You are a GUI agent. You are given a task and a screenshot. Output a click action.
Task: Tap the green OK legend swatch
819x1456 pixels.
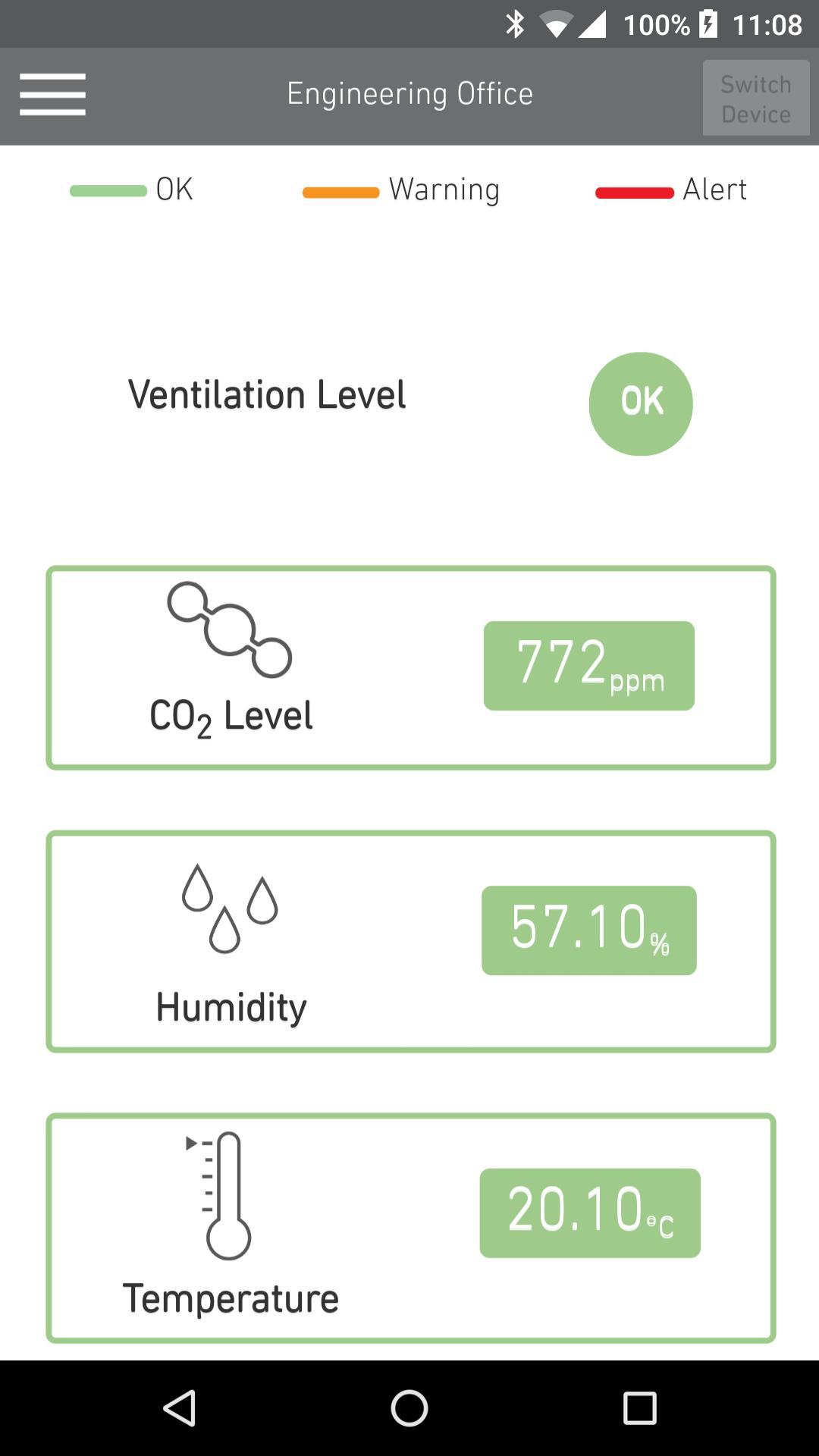tap(108, 191)
